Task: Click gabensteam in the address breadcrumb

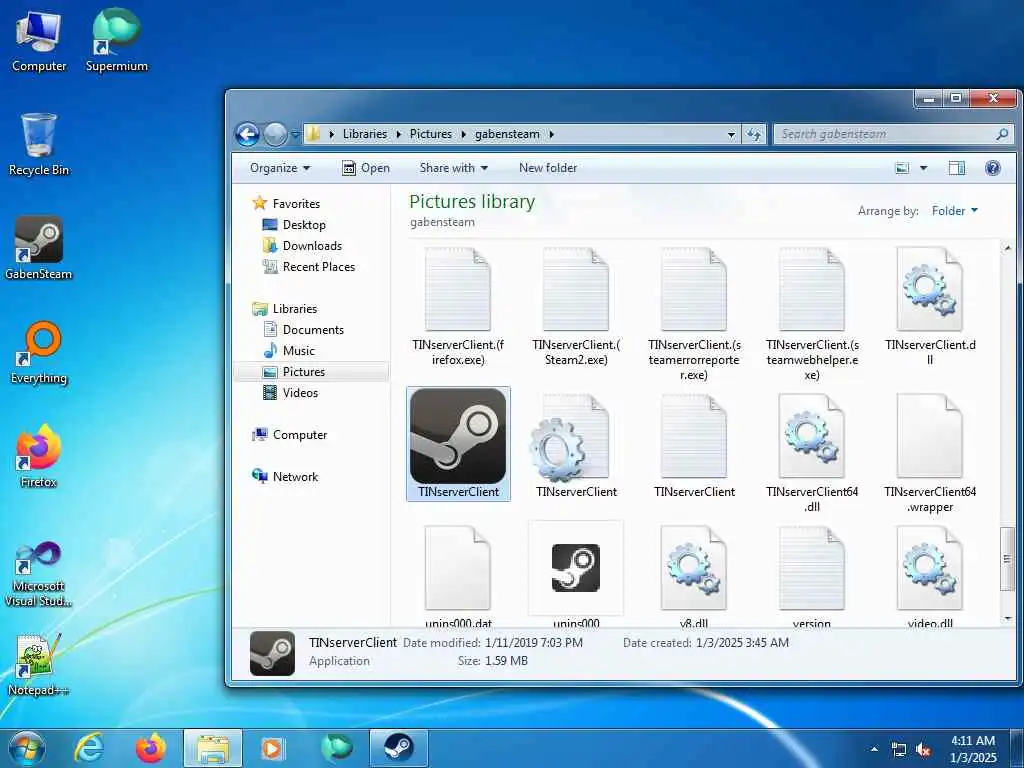Action: coord(507,134)
